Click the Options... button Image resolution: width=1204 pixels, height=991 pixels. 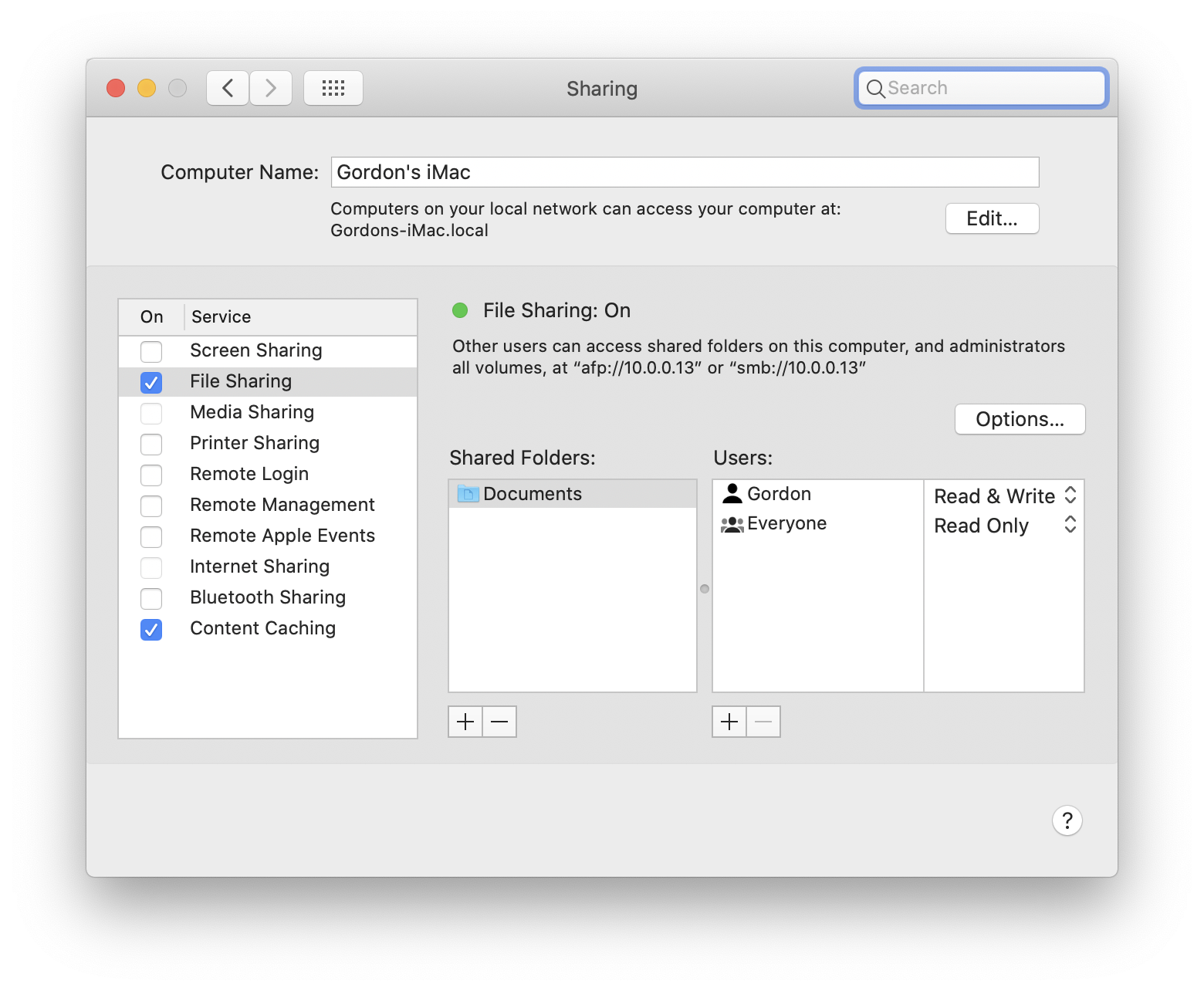pos(1020,419)
